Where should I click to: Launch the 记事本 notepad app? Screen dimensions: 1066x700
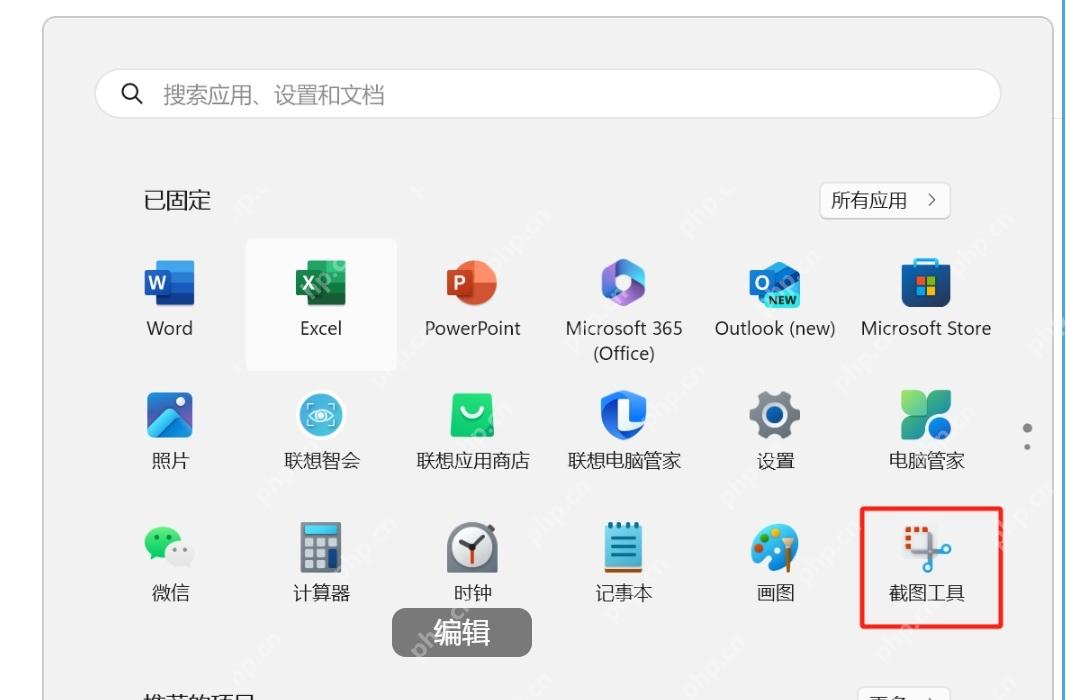(623, 547)
